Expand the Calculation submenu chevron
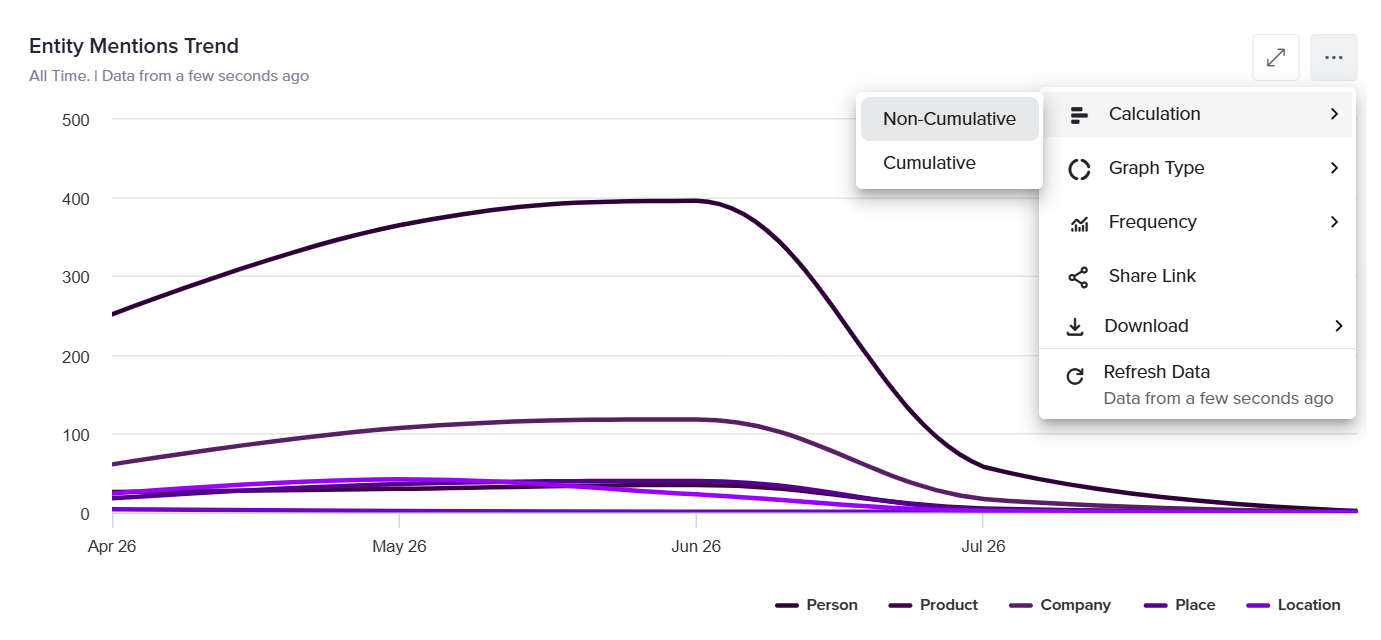The image size is (1381, 640). click(1334, 114)
